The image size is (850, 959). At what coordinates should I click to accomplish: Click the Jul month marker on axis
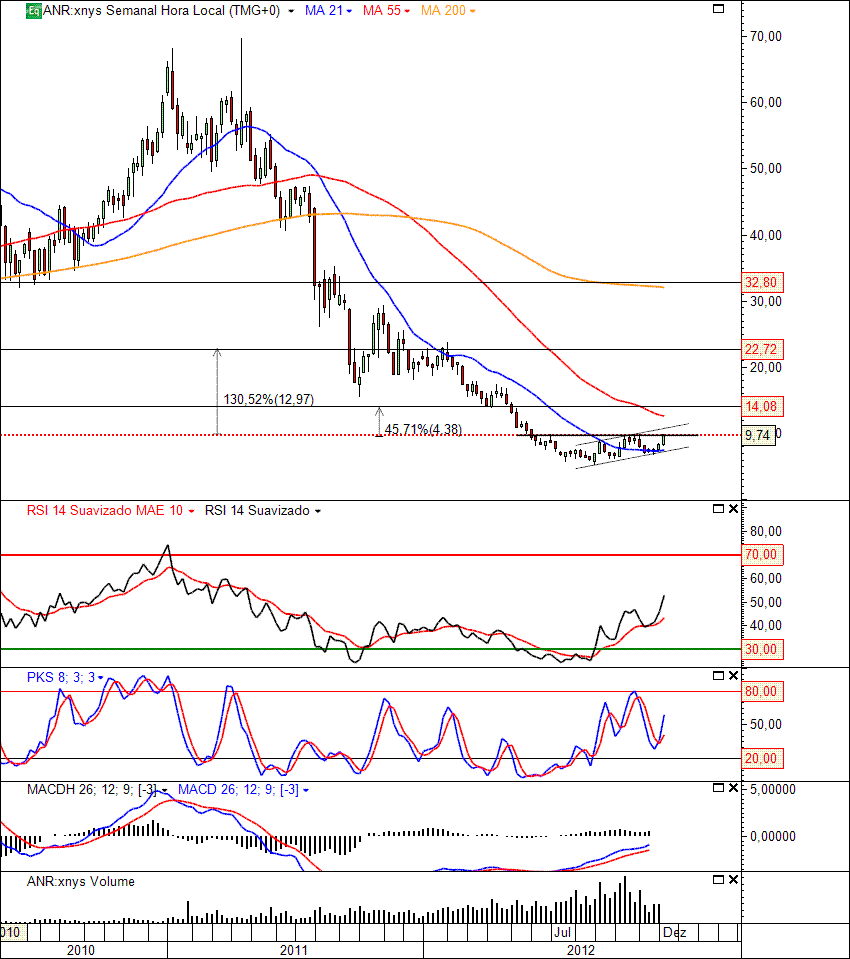[x=563, y=933]
